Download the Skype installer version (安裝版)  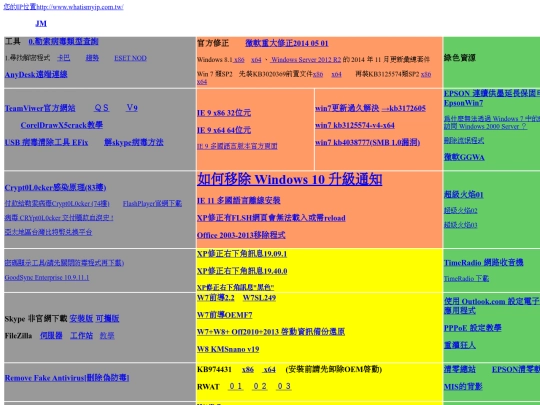click(81, 319)
